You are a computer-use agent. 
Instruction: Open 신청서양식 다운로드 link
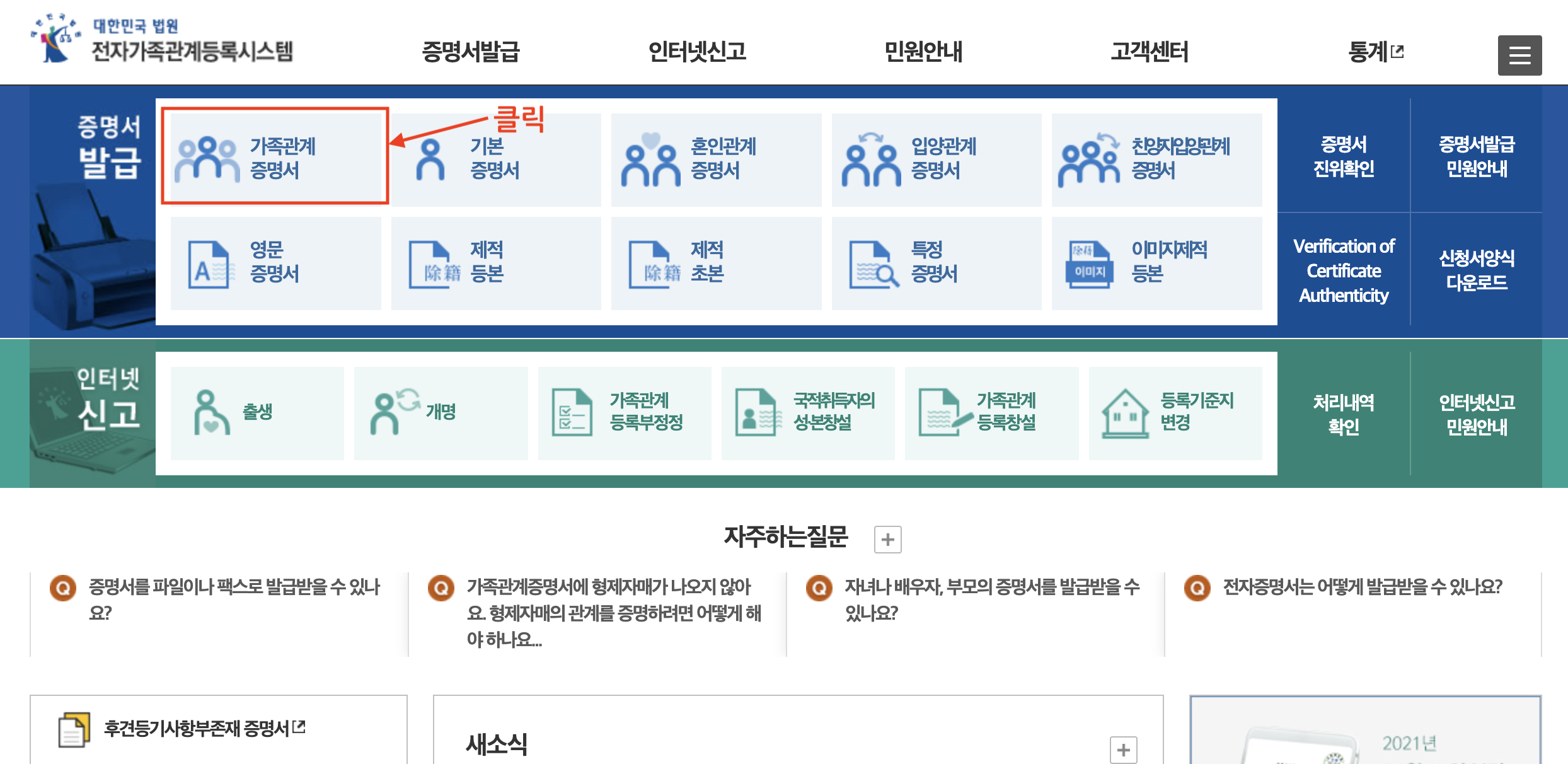tap(1477, 270)
